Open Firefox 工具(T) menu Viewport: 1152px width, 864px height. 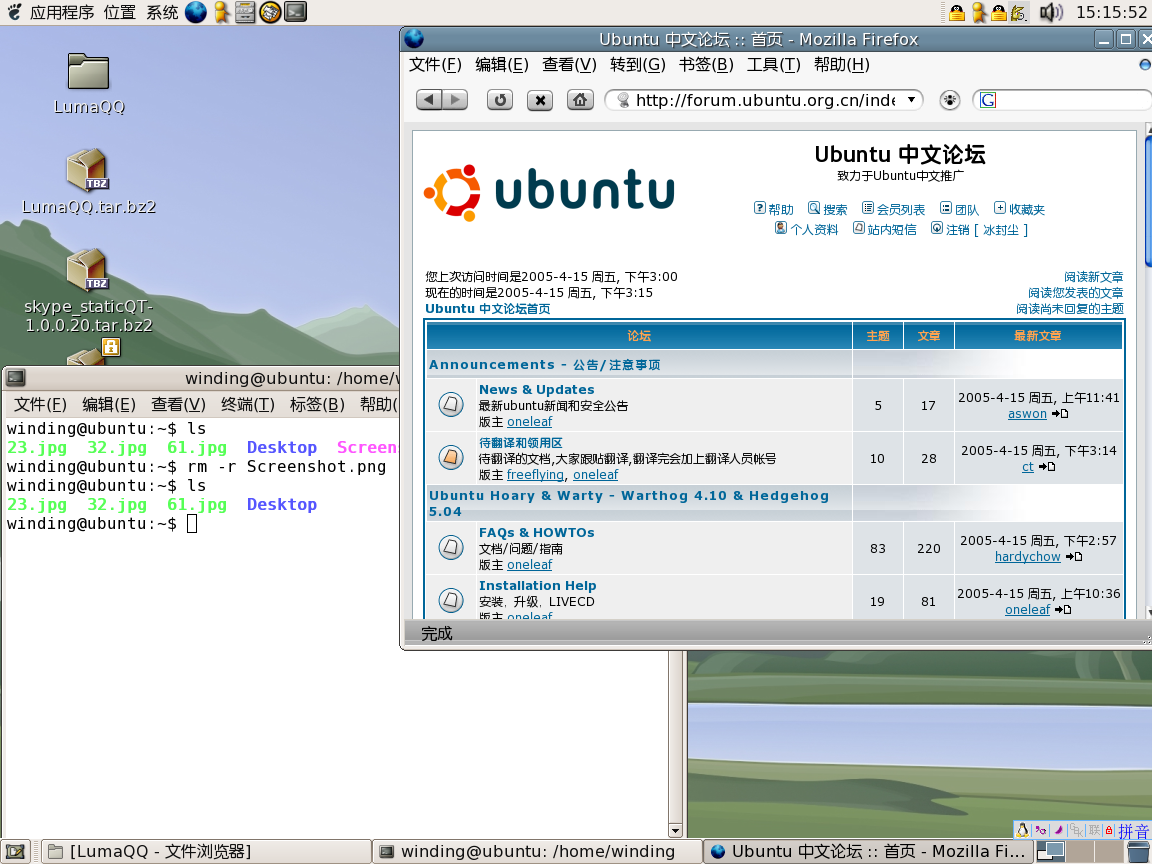point(774,65)
